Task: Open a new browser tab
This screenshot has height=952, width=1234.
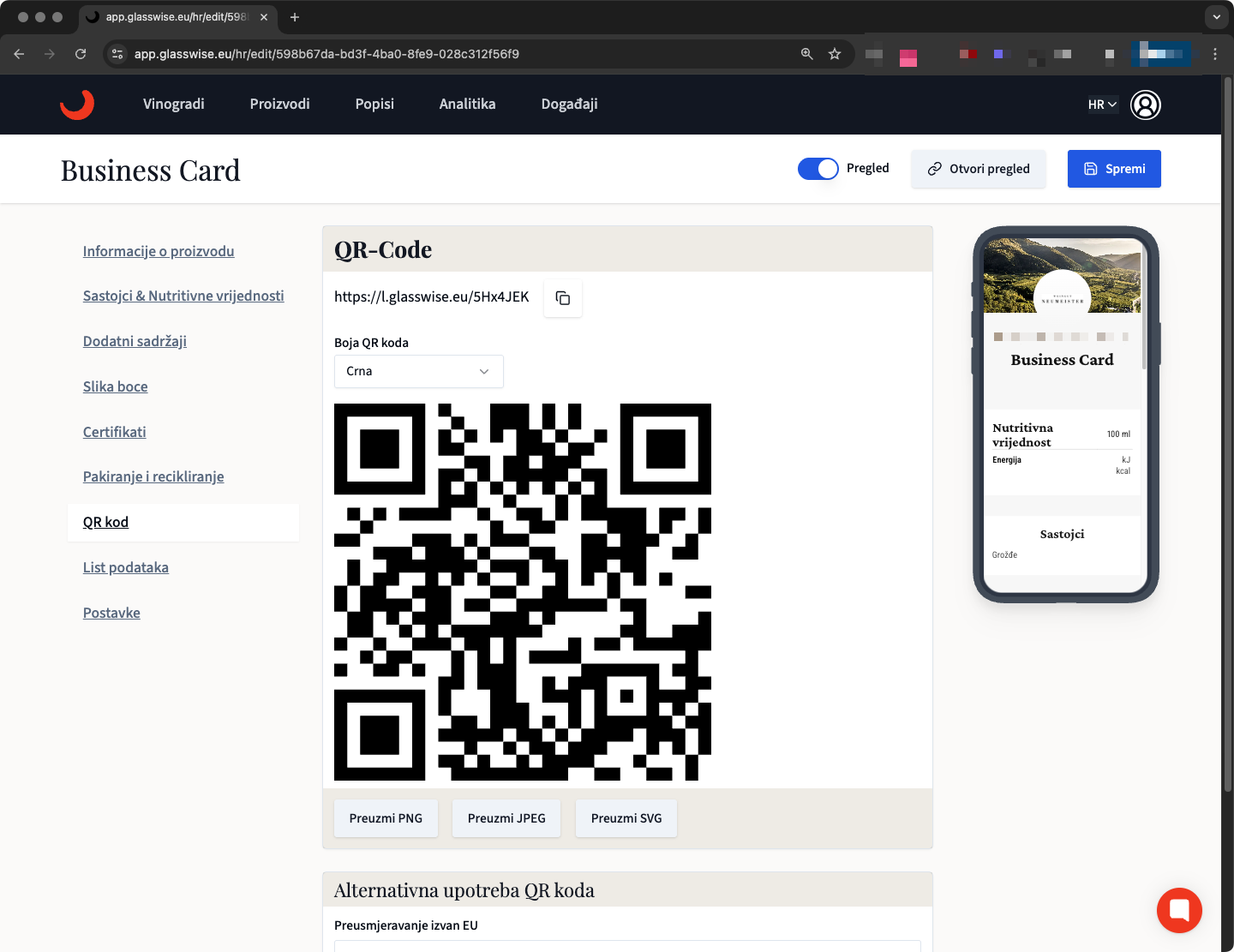Action: pyautogui.click(x=295, y=17)
